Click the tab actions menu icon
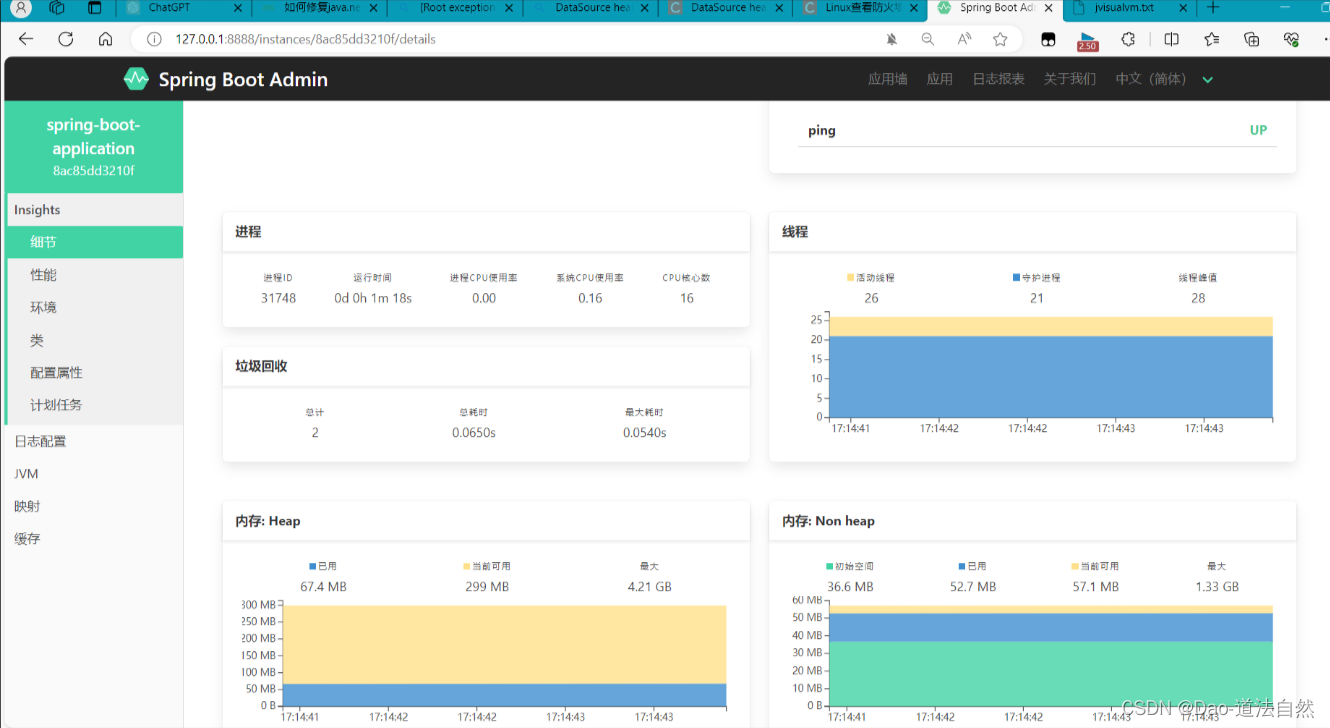The width and height of the screenshot is (1330, 728). click(94, 8)
